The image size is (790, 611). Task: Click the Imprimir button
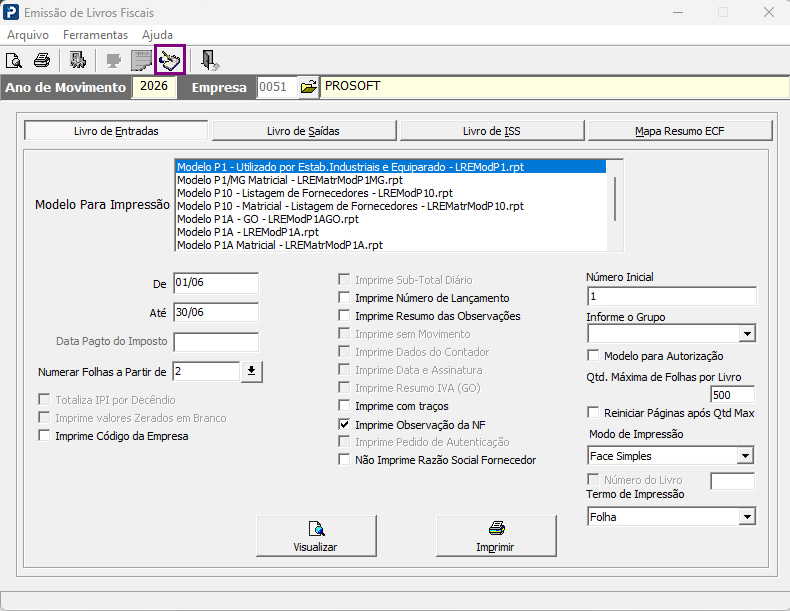click(x=496, y=536)
